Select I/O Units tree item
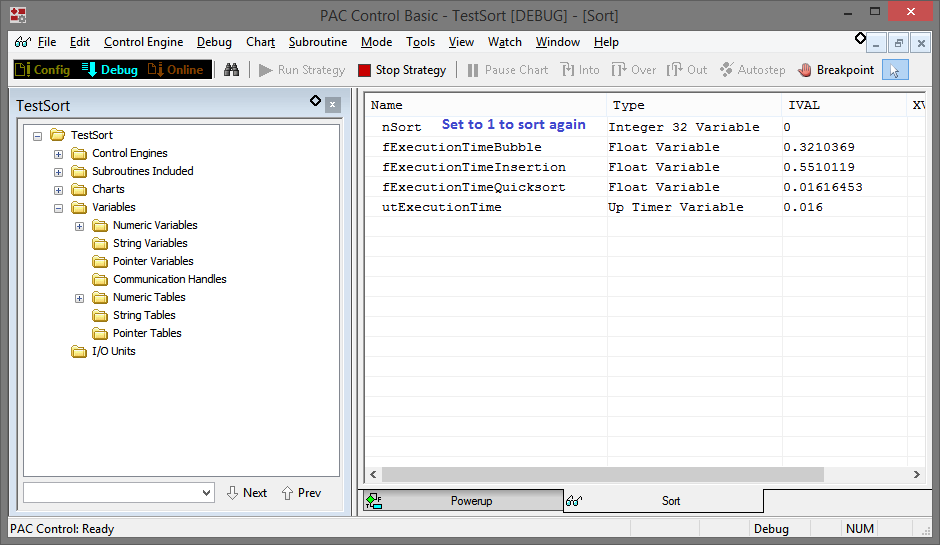The image size is (940, 545). coord(113,351)
